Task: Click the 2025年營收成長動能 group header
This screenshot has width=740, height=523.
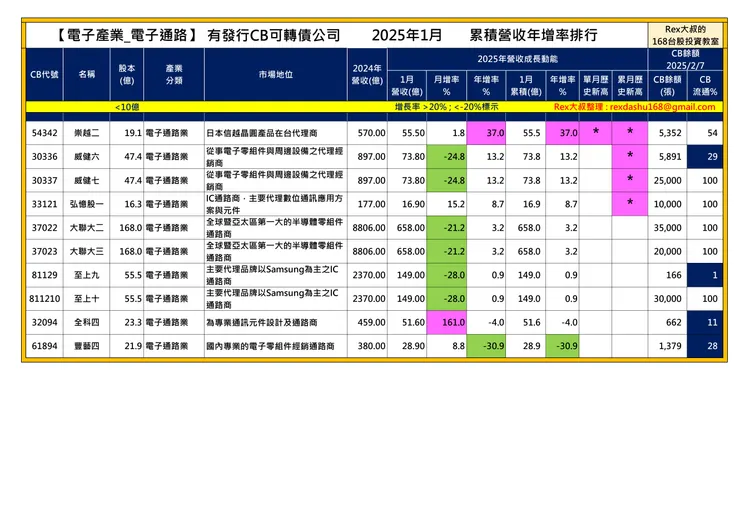Action: pyautogui.click(x=517, y=59)
